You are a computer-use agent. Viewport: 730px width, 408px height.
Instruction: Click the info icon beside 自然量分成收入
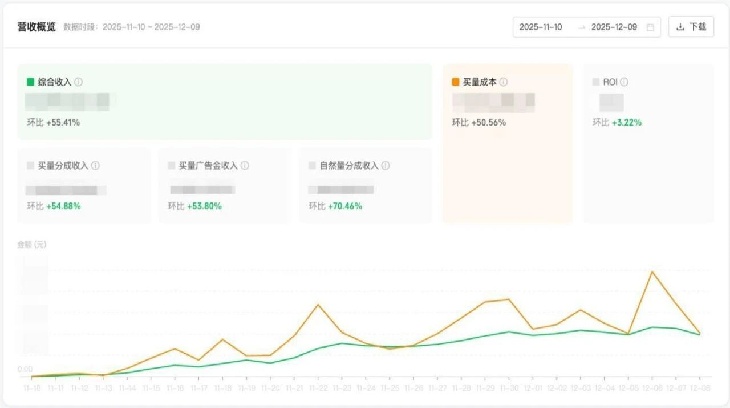pyautogui.click(x=386, y=166)
